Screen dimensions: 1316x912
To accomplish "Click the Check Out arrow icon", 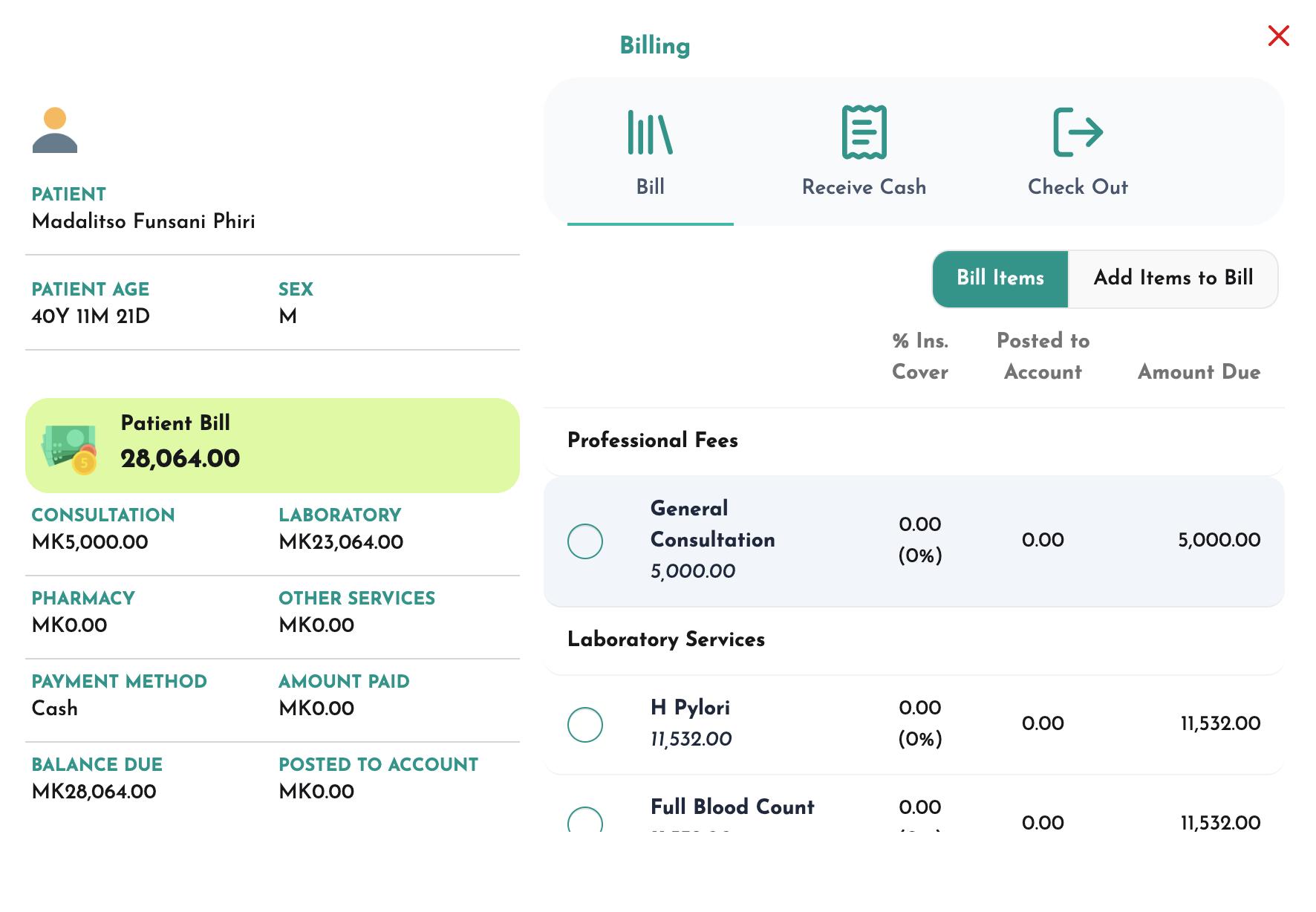I will 1078,132.
